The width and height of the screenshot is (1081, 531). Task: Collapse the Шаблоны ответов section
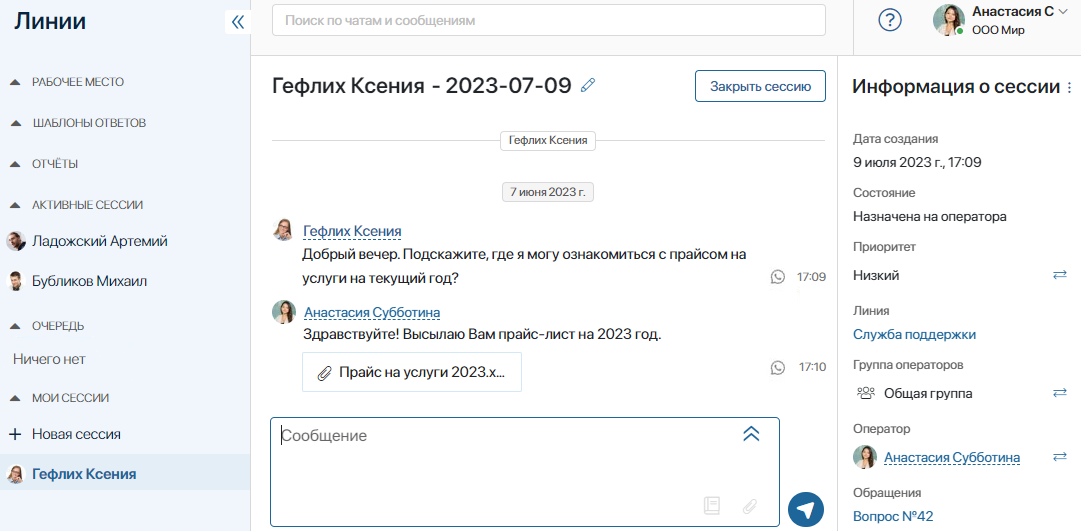[x=15, y=123]
